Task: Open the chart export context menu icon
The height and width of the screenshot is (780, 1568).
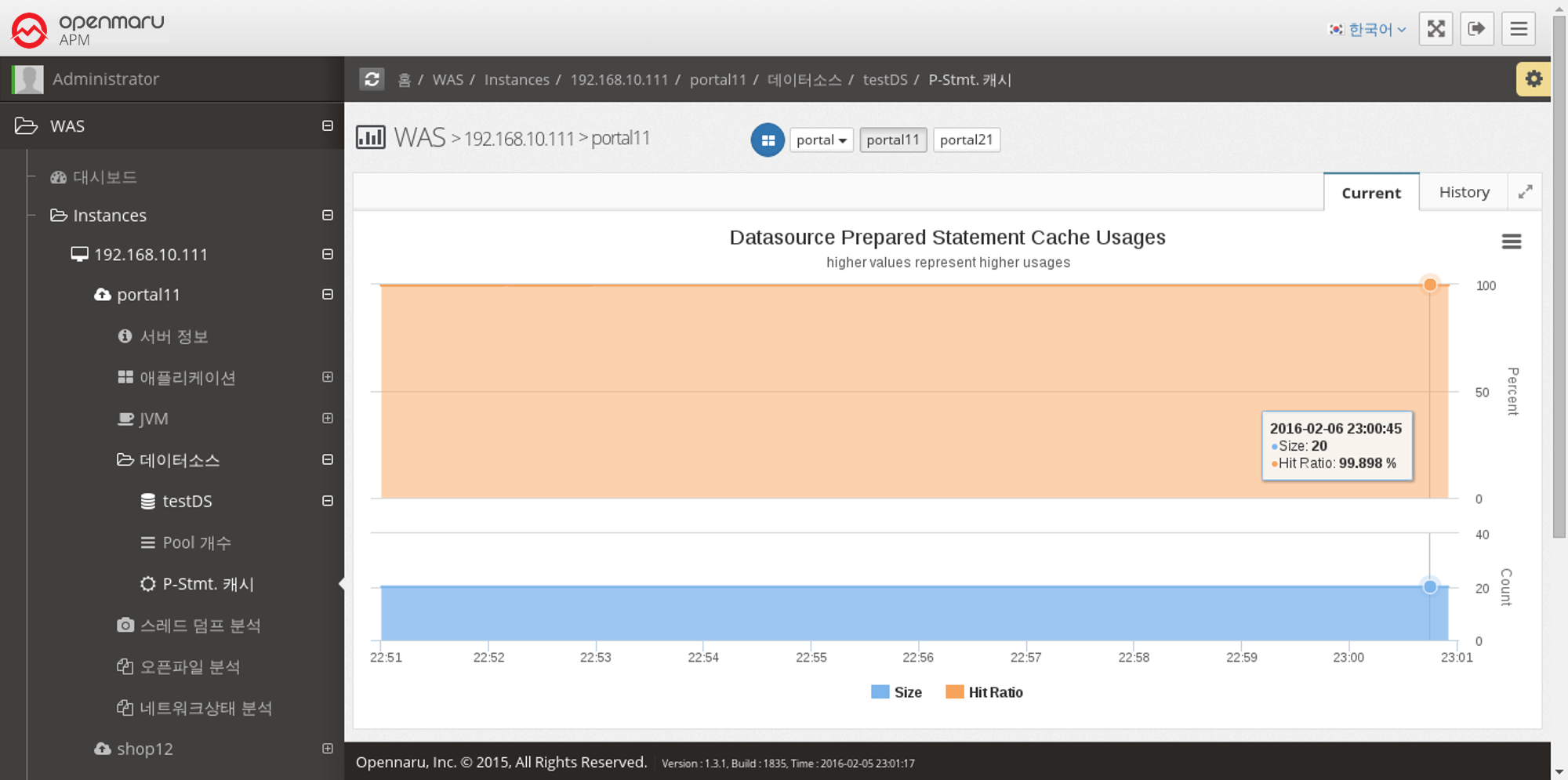Action: point(1511,241)
